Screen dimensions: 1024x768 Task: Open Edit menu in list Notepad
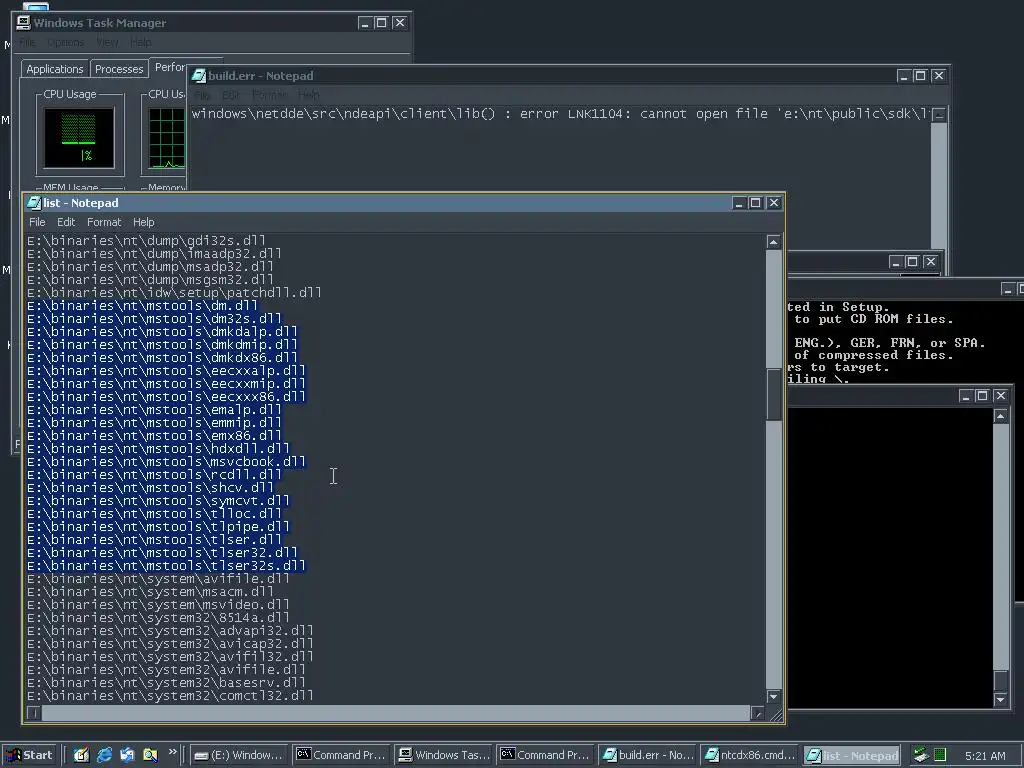tap(66, 222)
